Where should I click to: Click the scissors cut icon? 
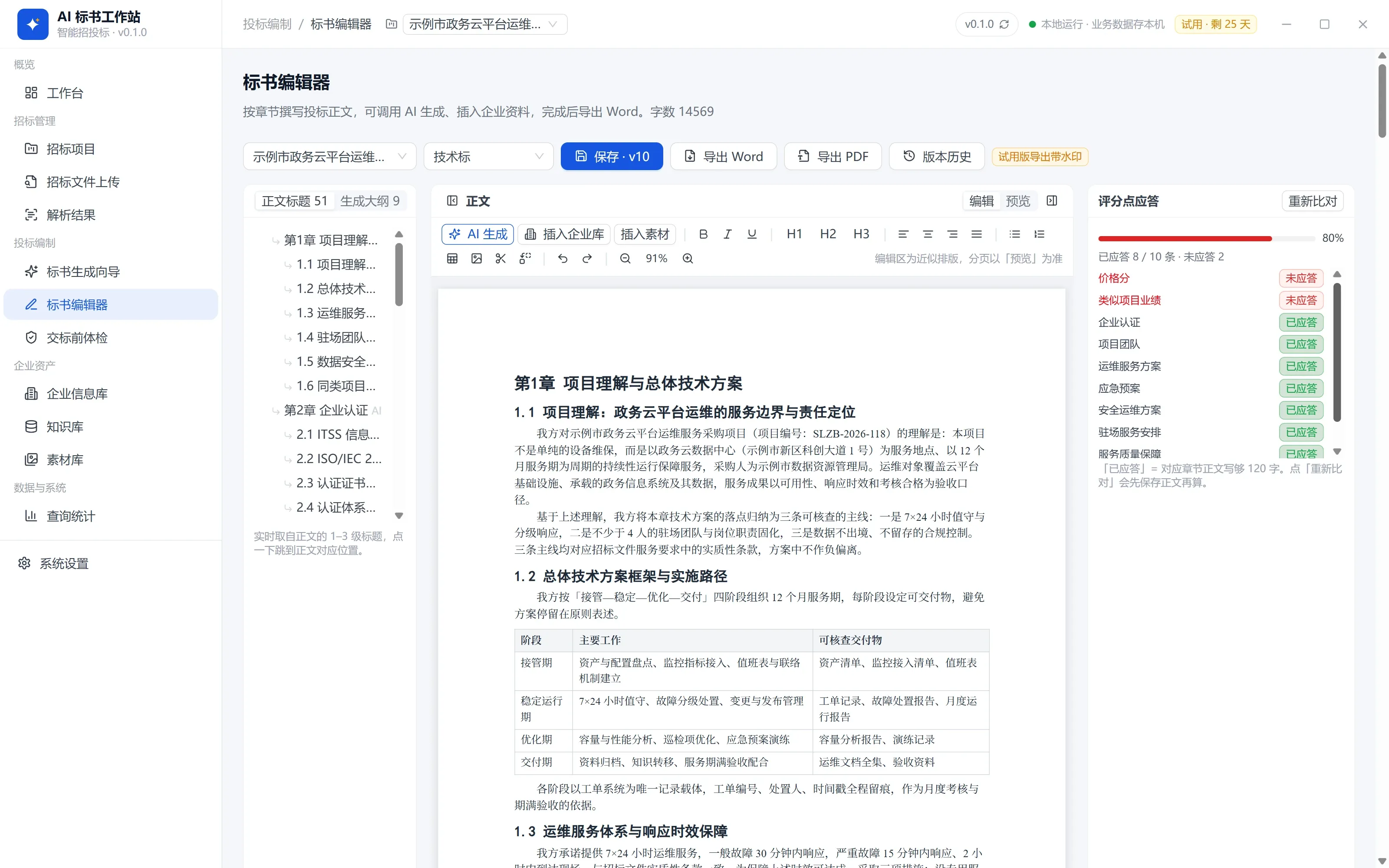(500, 258)
